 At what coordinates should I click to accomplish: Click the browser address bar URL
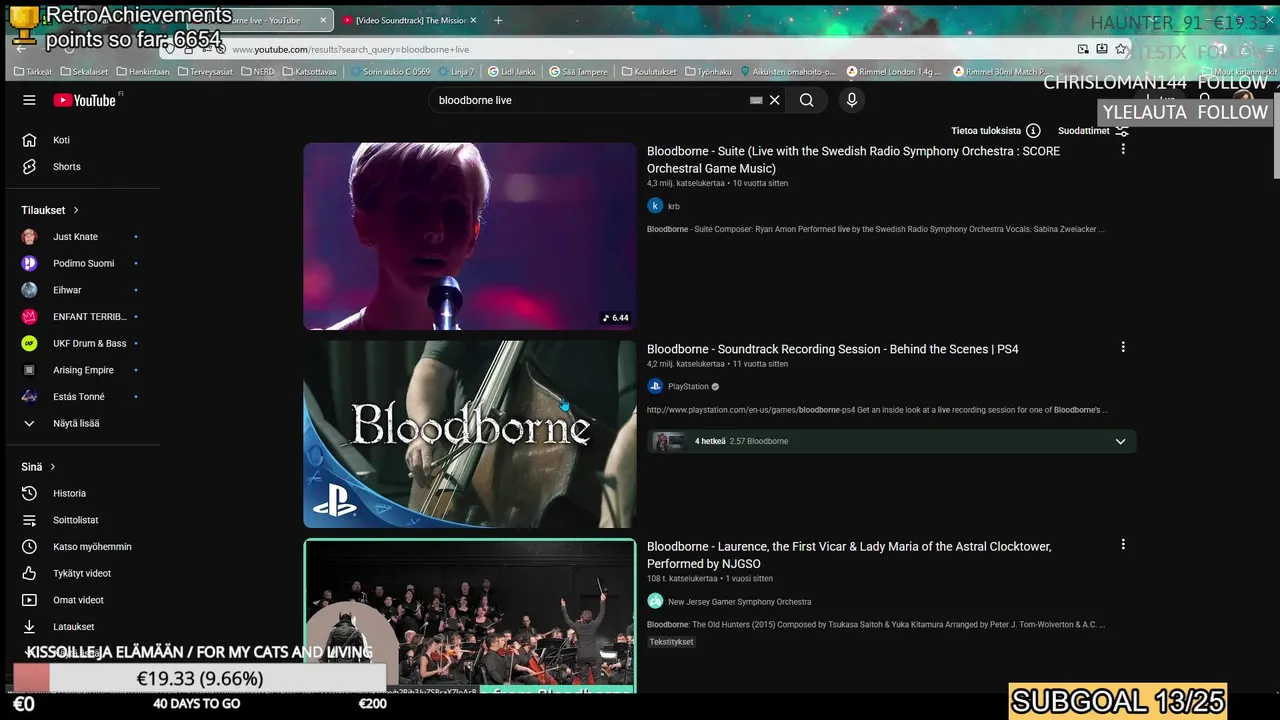[x=350, y=49]
